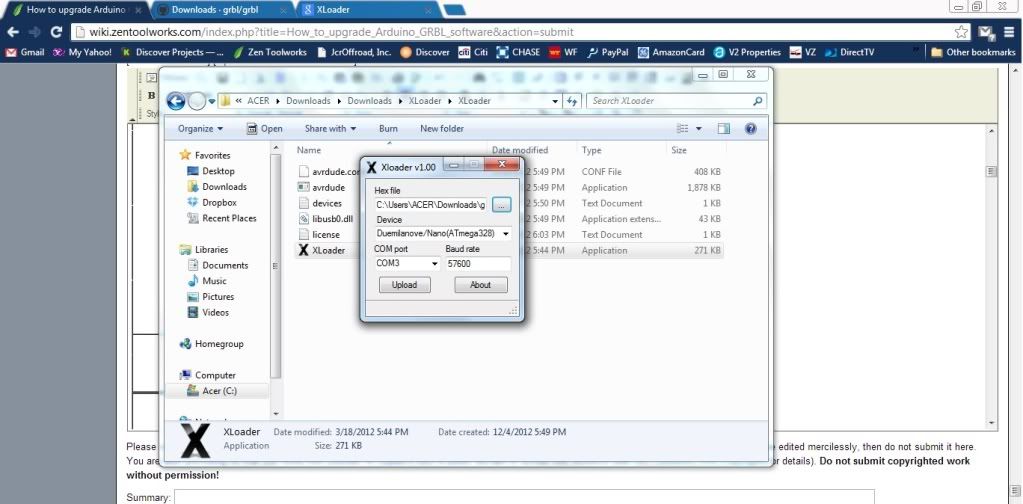This screenshot has height=504, width=1023.
Task: Open the change view options dropdown
Action: (x=699, y=128)
